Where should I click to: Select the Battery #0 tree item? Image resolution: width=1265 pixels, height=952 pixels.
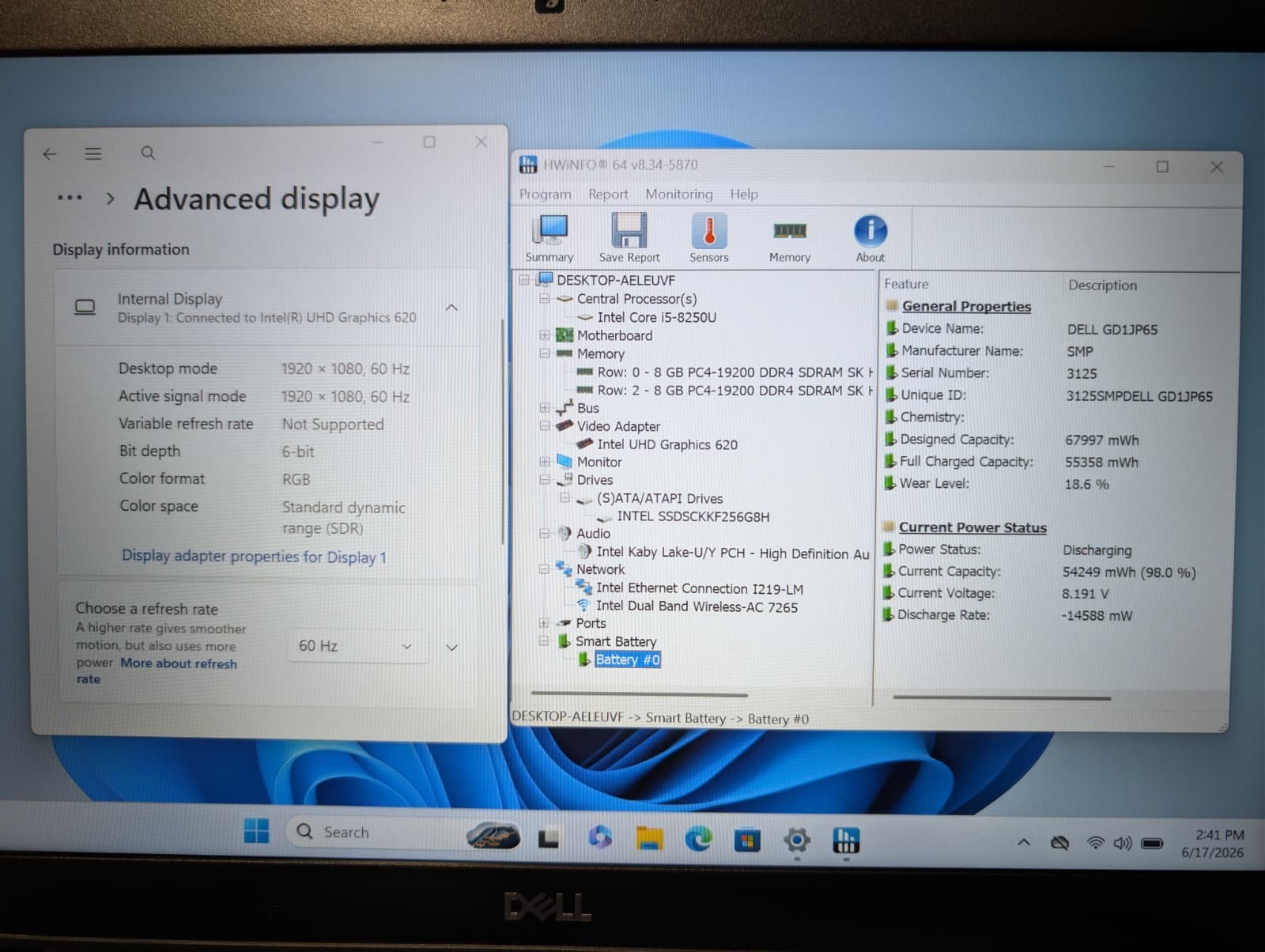point(628,659)
